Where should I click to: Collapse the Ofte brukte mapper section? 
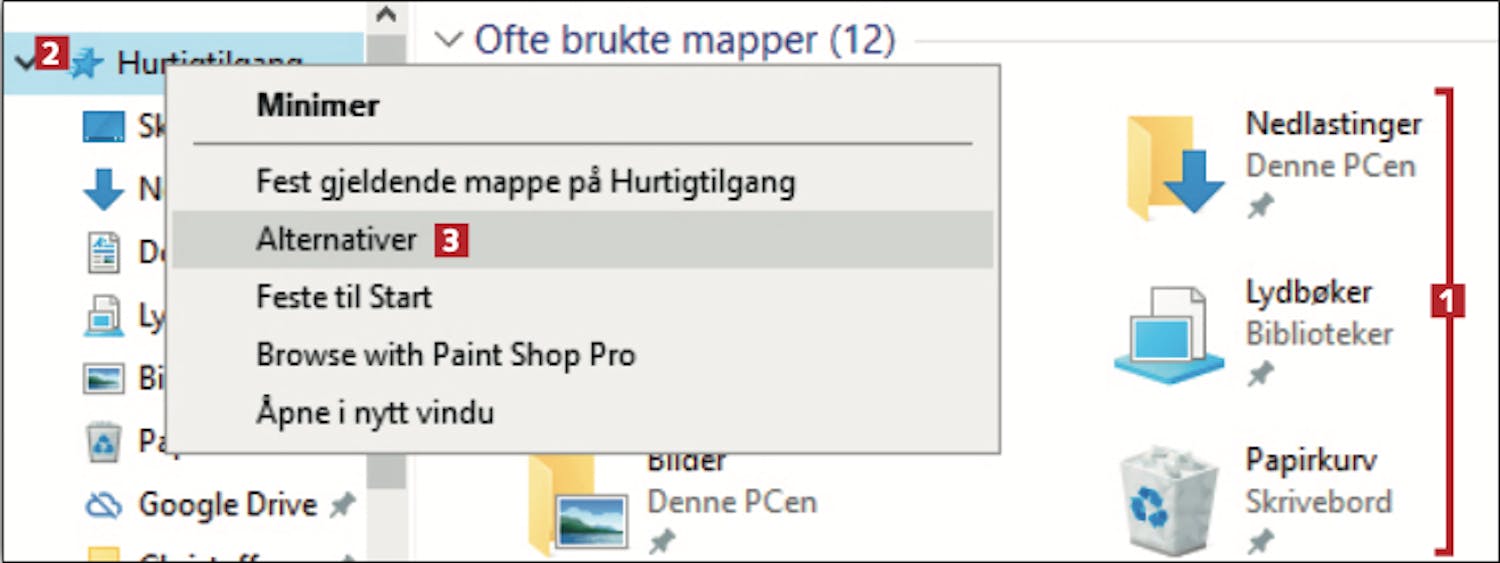[x=451, y=40]
